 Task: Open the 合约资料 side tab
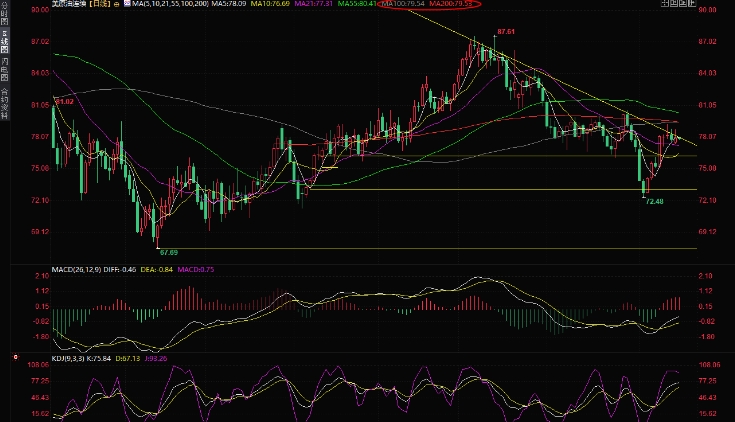(4, 103)
